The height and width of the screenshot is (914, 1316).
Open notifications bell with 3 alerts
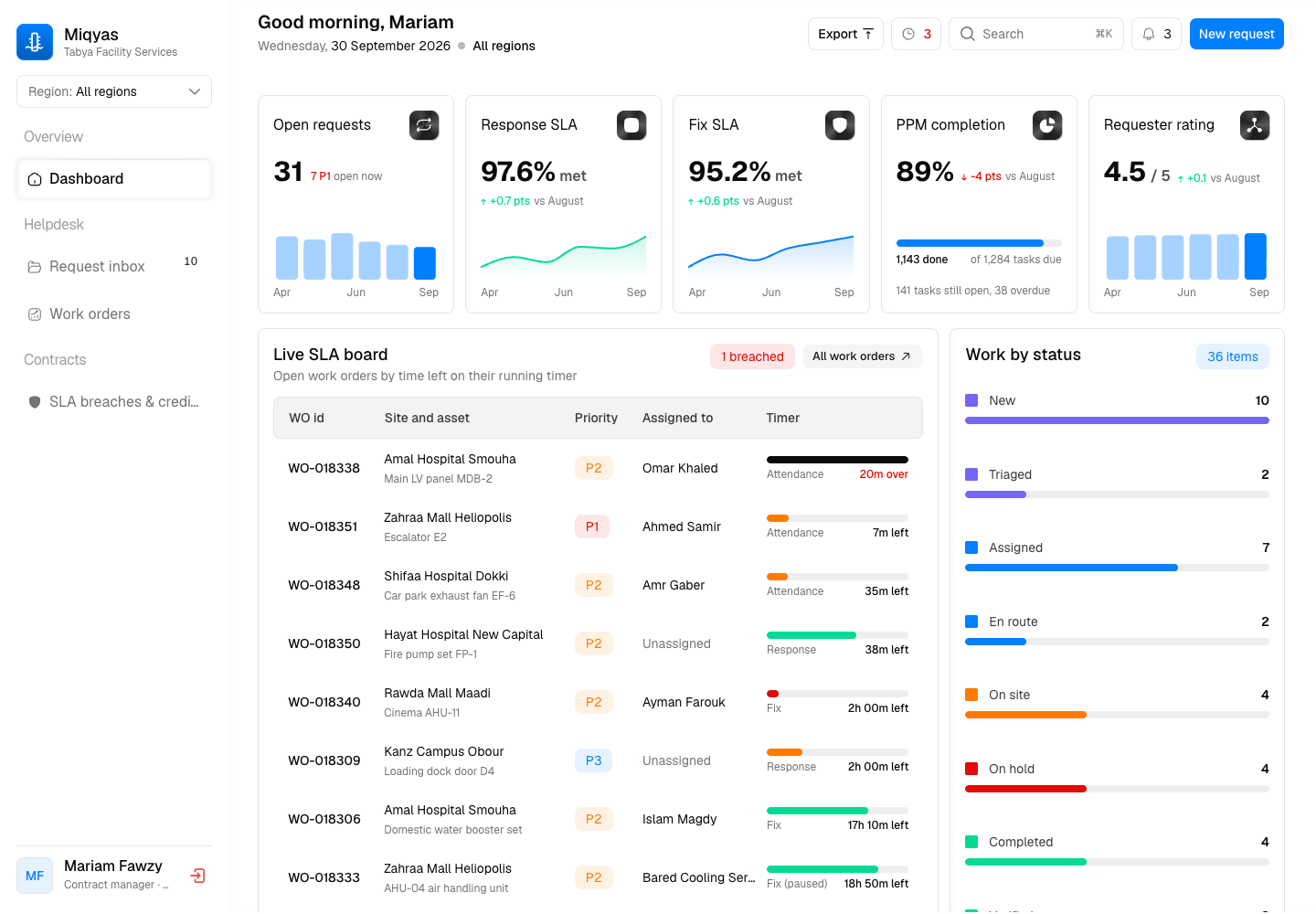tap(1156, 34)
